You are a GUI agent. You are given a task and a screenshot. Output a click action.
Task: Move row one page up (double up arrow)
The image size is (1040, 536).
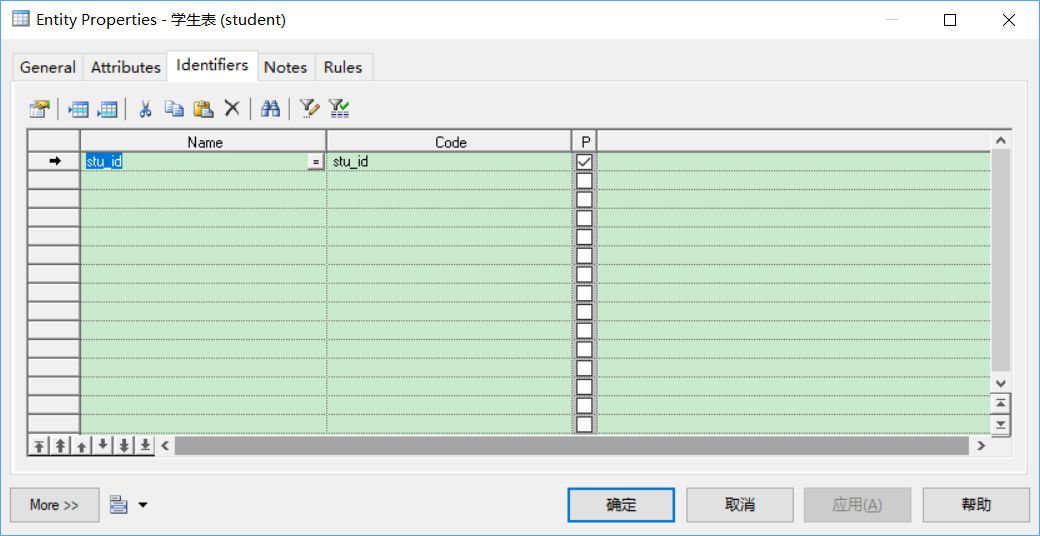pos(60,446)
